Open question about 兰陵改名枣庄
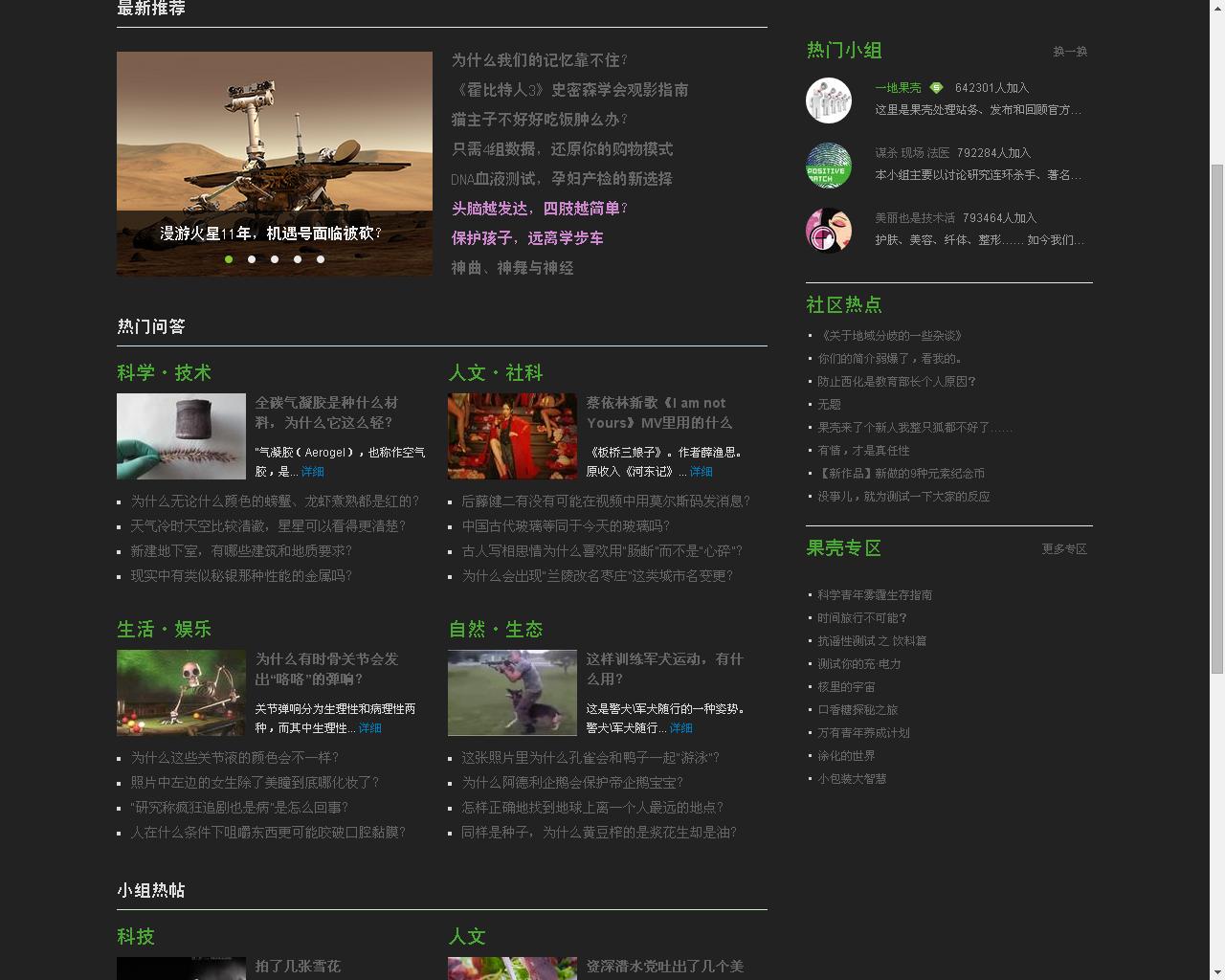The height and width of the screenshot is (980, 1225). (x=597, y=576)
